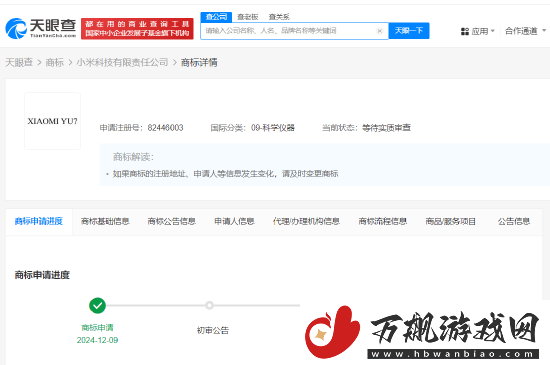Open the 商标基础信息 tab

click(105, 221)
